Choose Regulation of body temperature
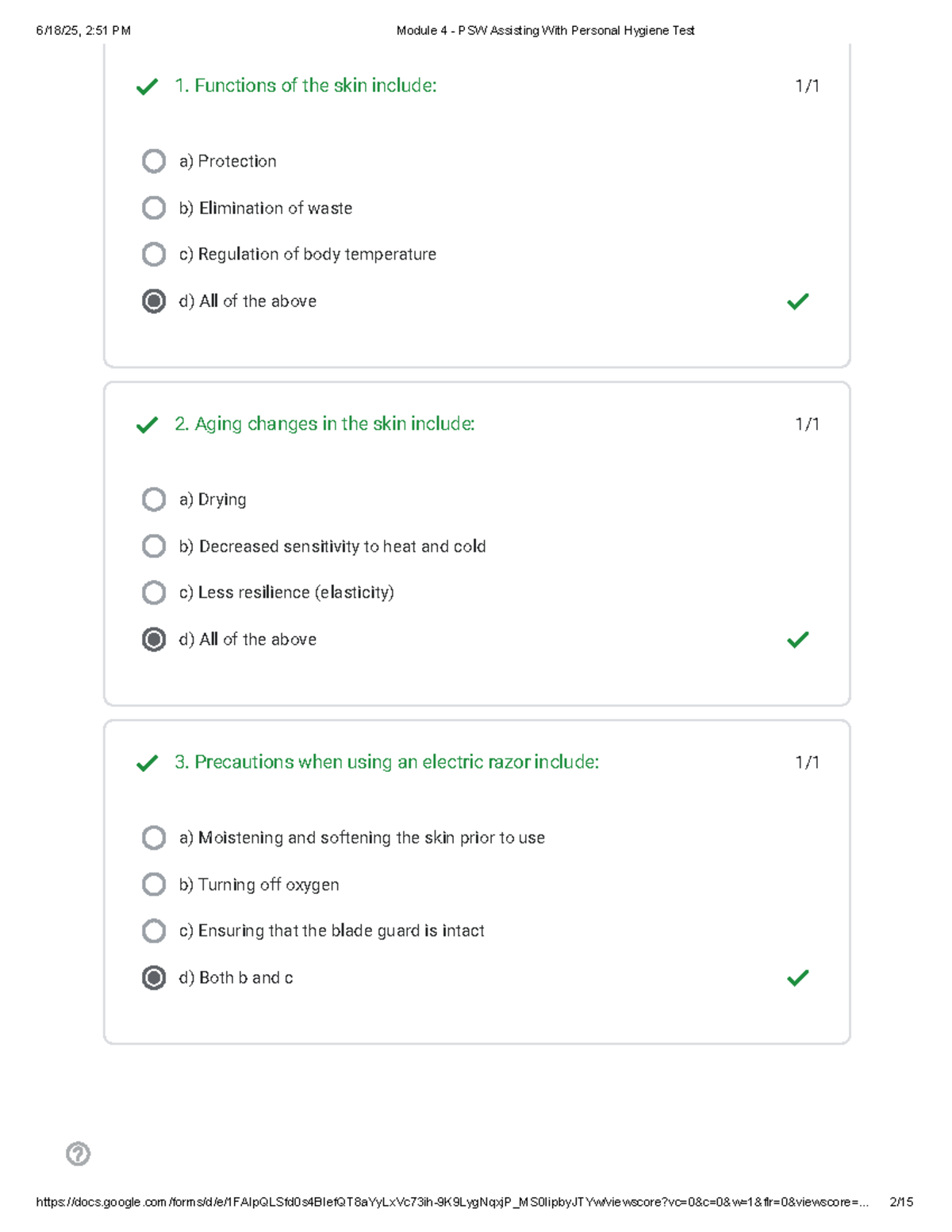This screenshot has width=952, height=1232. coord(154,255)
